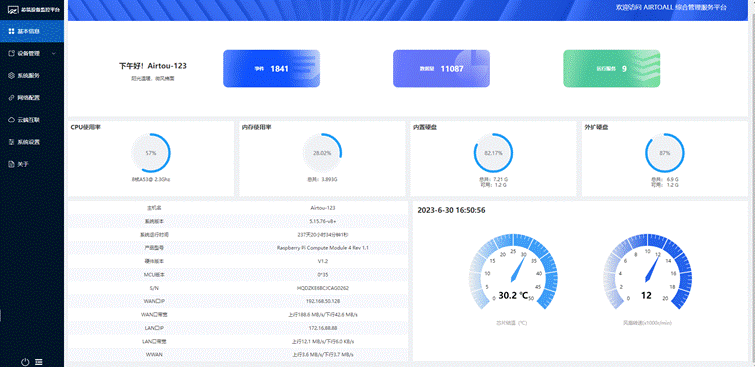Toggle the sidebar collapse icon at bottom
This screenshot has width=755, height=367.
click(x=39, y=362)
